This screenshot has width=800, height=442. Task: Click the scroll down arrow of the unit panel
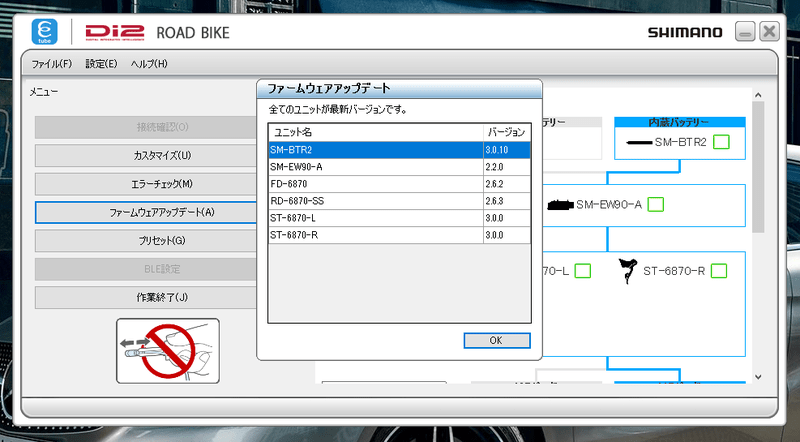point(758,377)
